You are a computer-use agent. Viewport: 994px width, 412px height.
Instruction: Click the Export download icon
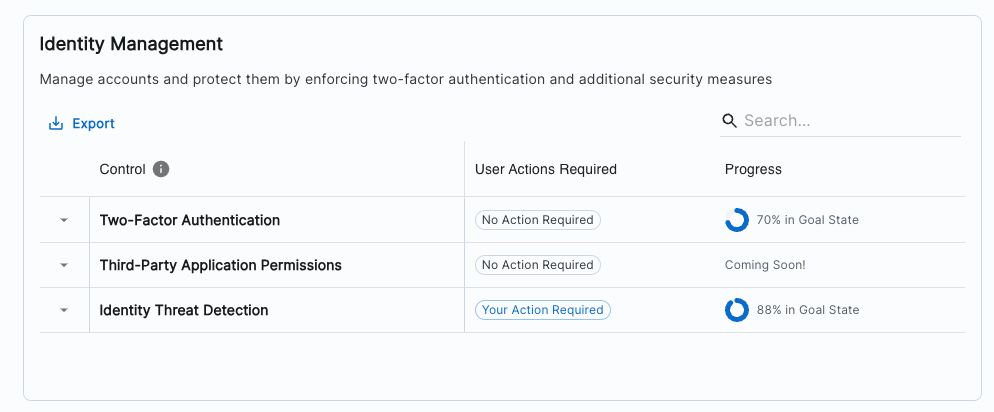(x=56, y=124)
